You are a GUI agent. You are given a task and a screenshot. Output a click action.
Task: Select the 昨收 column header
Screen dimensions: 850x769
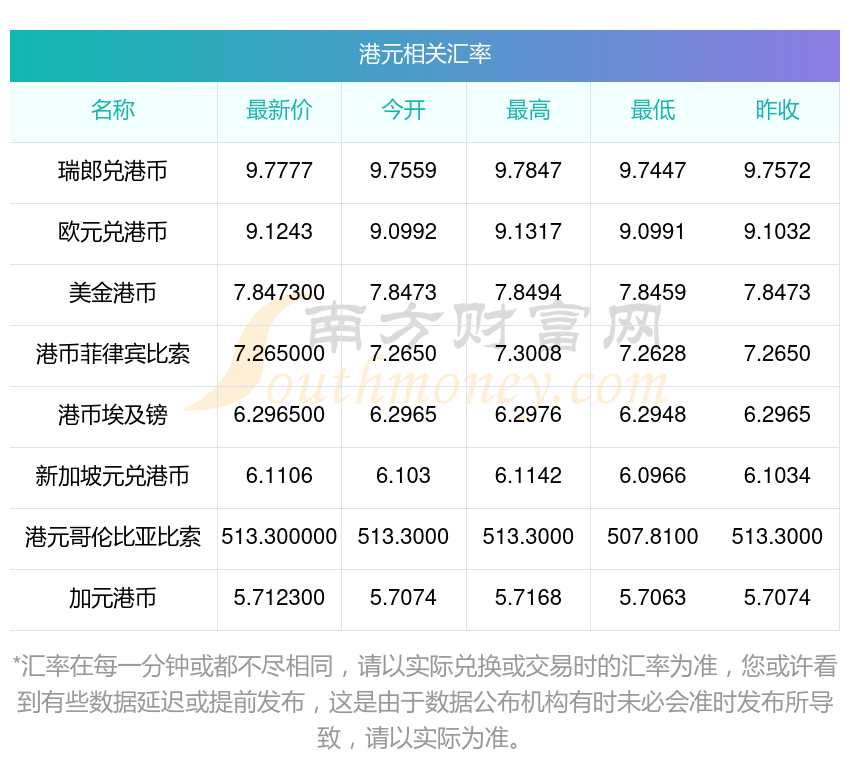click(777, 110)
